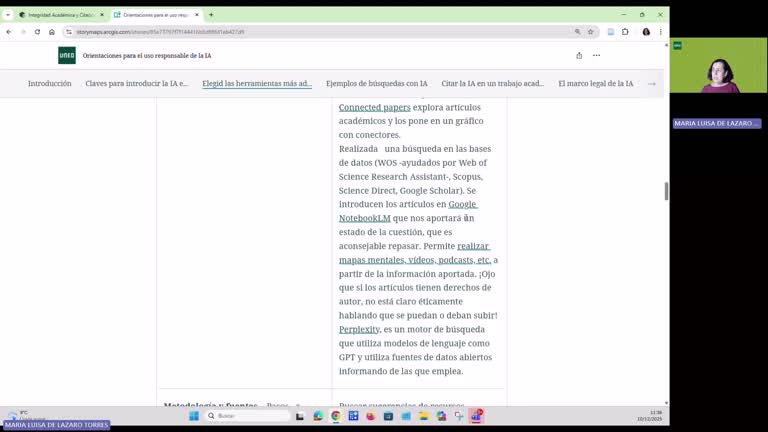This screenshot has height=432, width=768.
Task: Select the presenter webcam thumbnail
Action: (719, 65)
